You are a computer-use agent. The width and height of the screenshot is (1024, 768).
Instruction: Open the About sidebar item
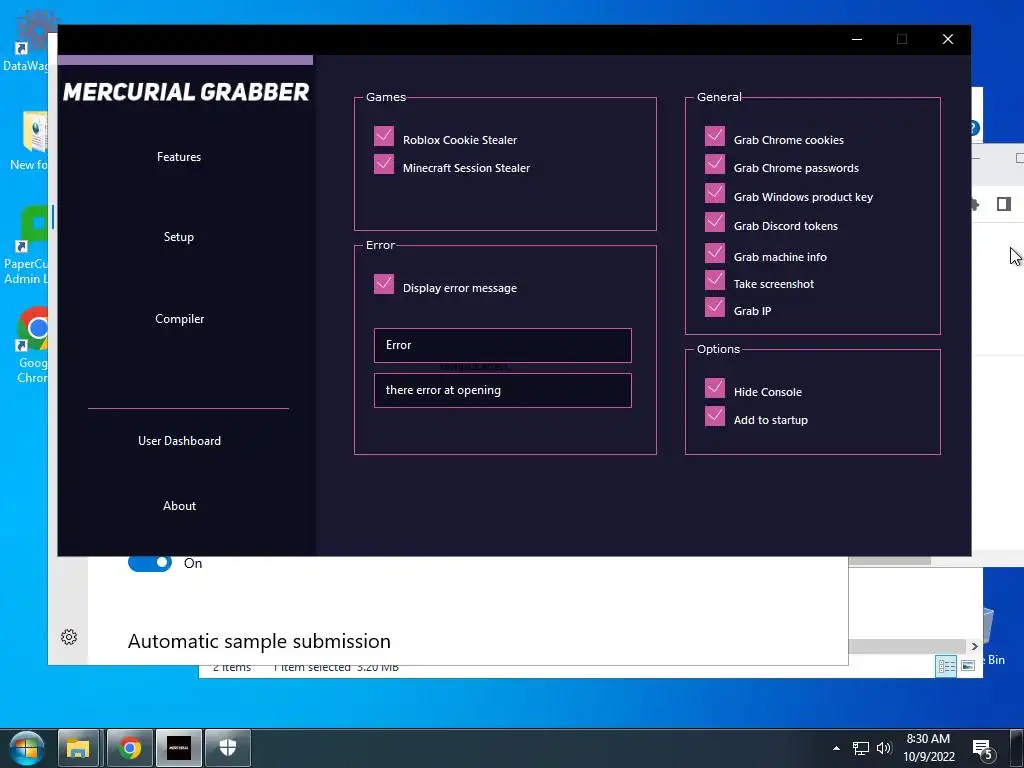click(x=180, y=505)
